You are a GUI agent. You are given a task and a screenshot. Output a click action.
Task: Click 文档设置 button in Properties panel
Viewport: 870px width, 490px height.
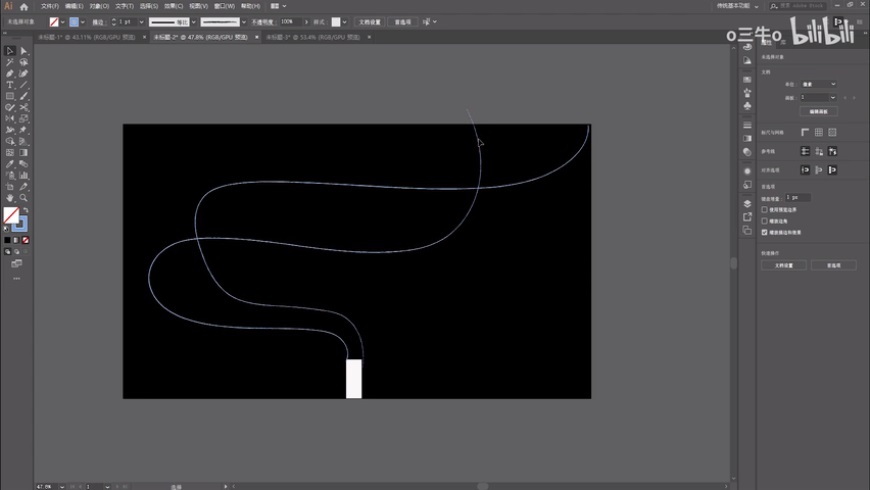[x=783, y=265]
